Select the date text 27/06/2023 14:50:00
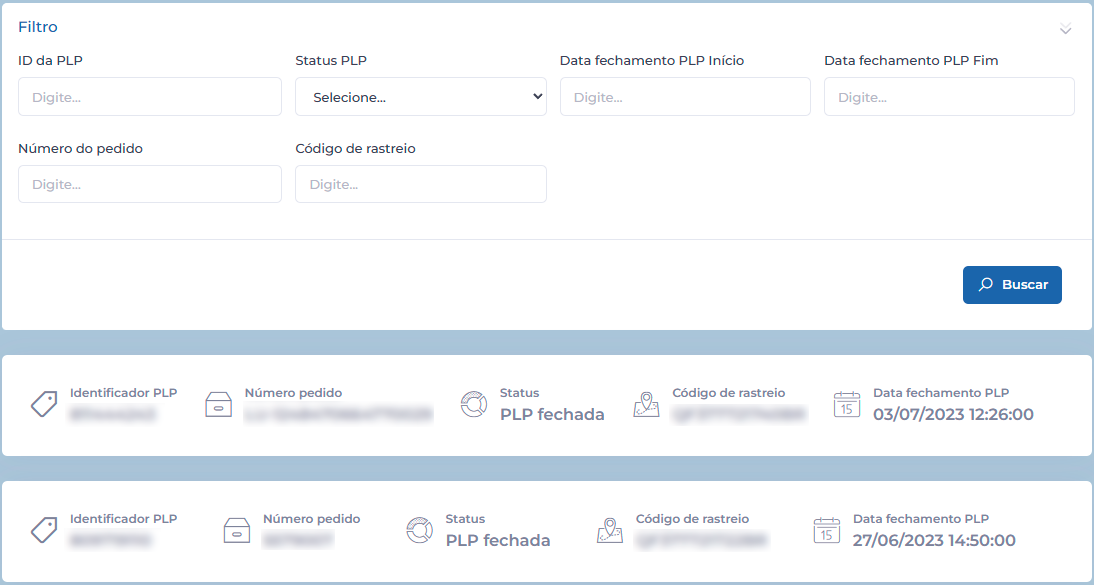 934,540
